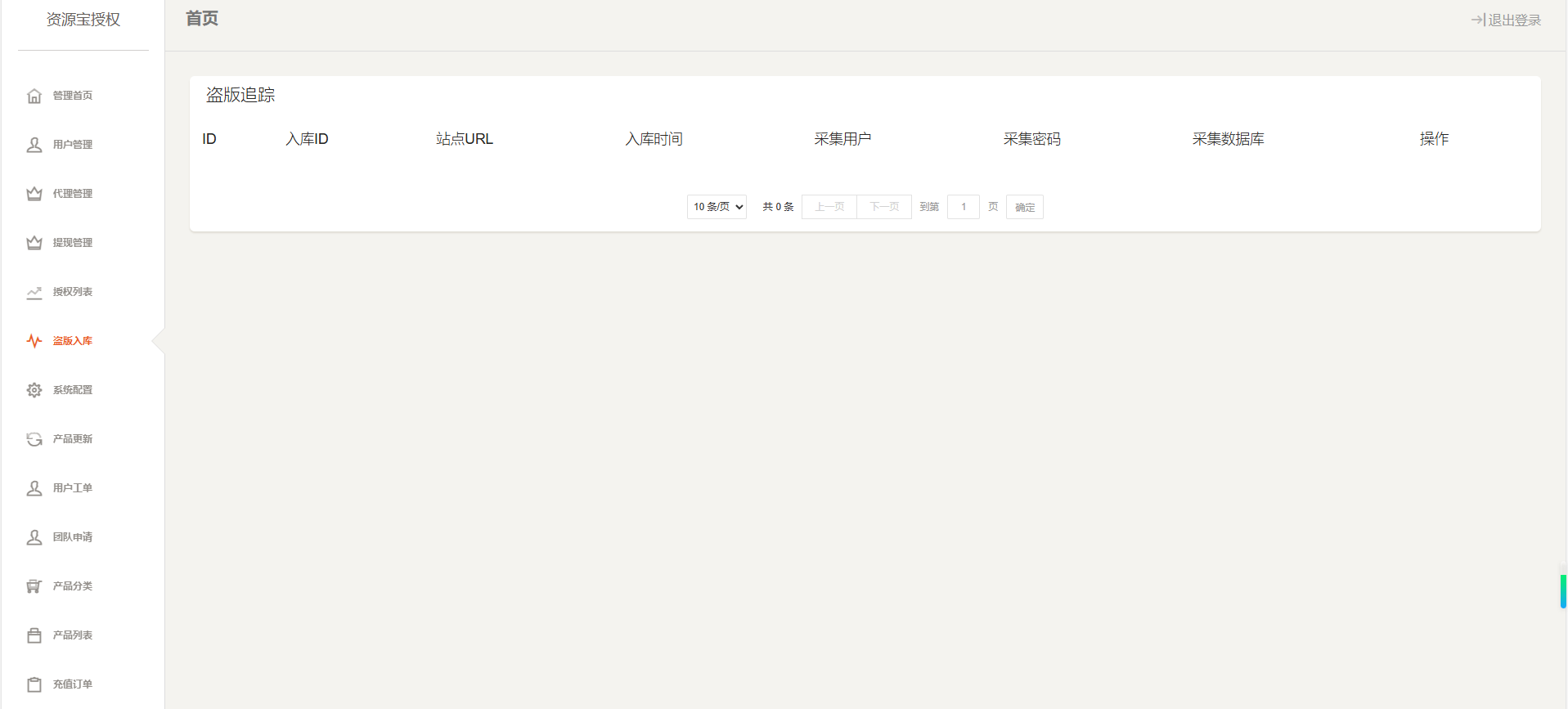Click the 下一页 pagination button
The image size is (1568, 709).
point(884,207)
